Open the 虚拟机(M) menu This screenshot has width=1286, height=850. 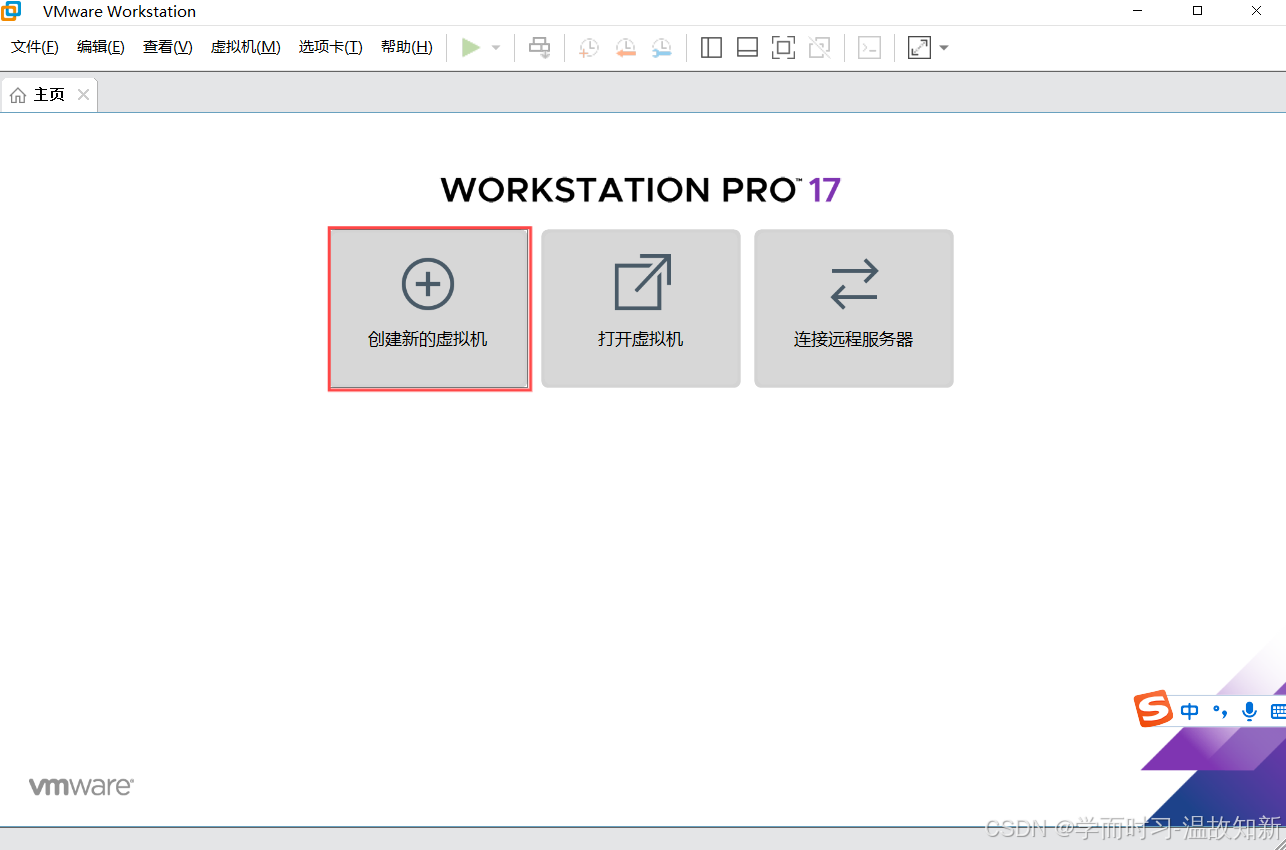coord(245,47)
